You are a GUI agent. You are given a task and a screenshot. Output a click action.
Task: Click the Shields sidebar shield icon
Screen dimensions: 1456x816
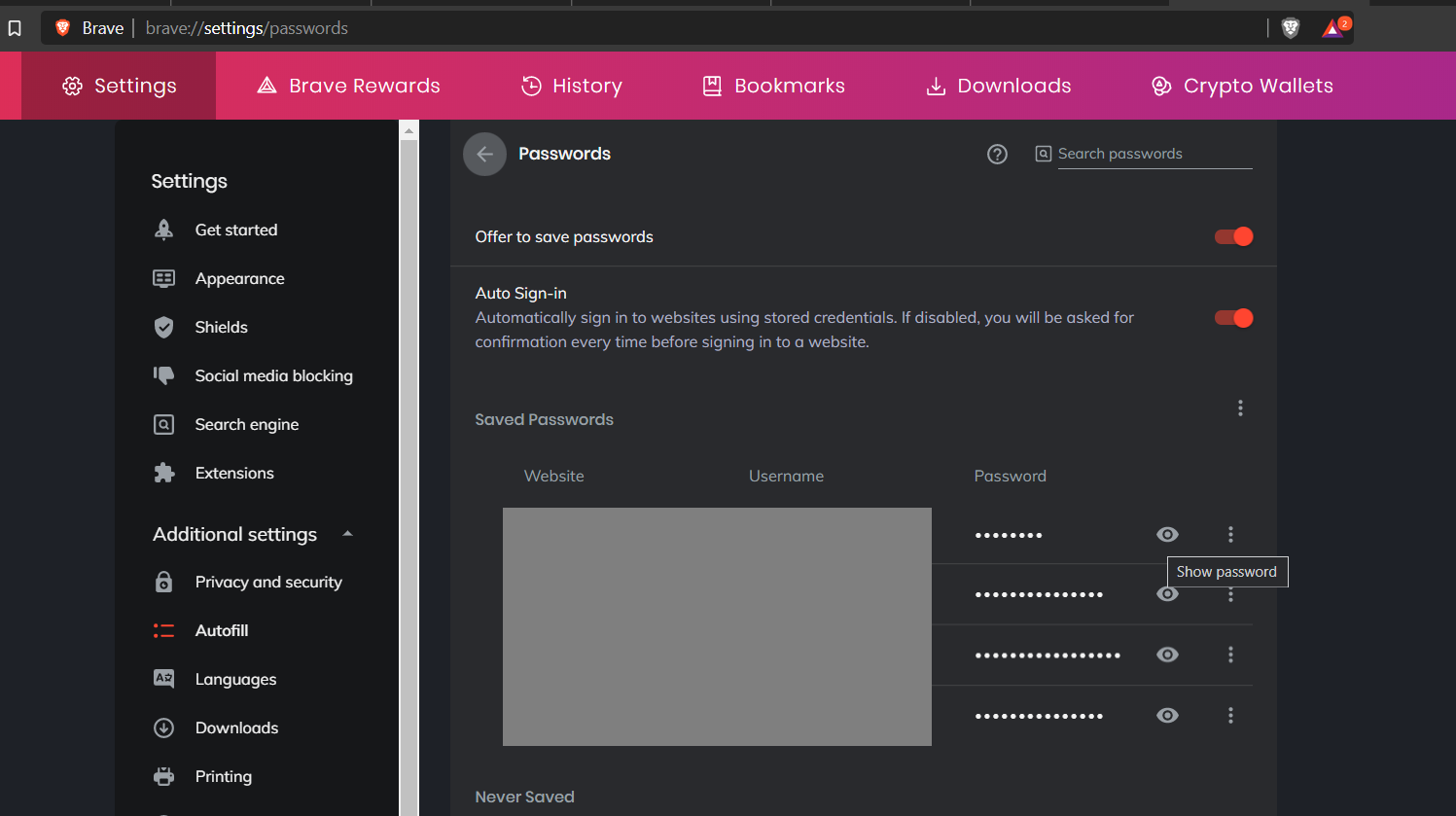pos(163,327)
